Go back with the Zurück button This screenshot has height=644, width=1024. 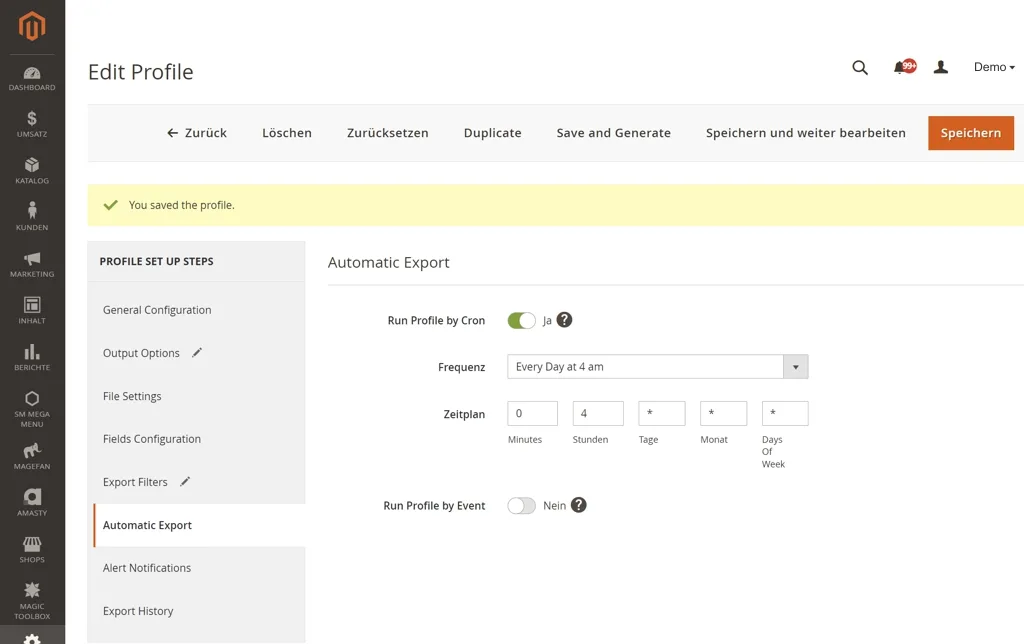pos(197,133)
